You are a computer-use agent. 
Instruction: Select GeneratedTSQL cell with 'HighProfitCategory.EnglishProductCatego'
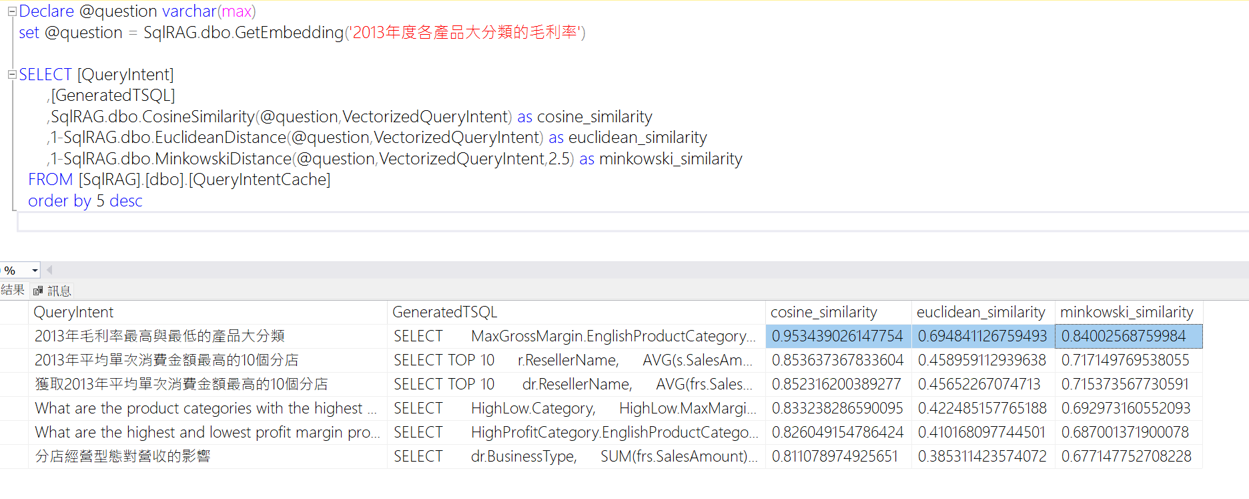click(577, 432)
